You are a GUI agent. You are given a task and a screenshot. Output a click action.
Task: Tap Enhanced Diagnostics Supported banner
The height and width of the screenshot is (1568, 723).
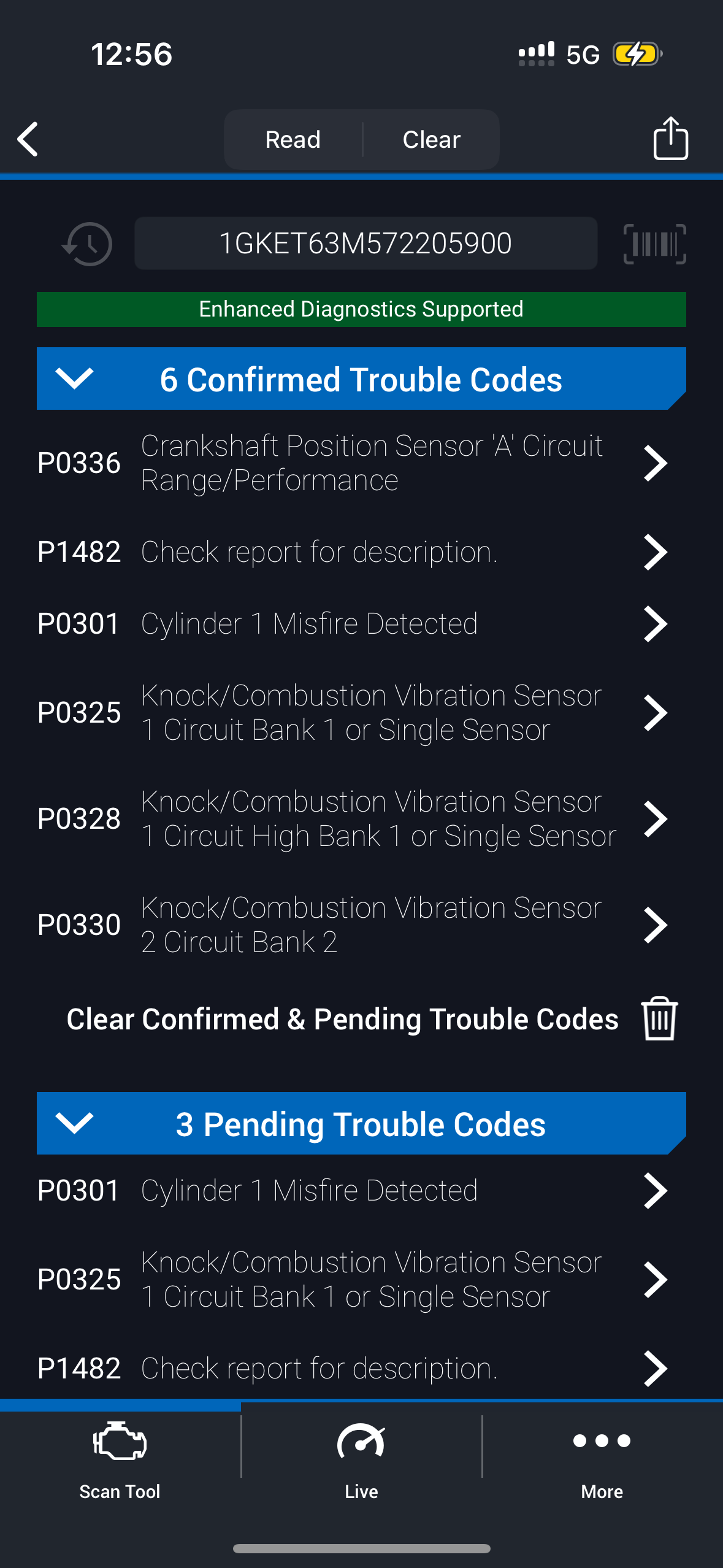[x=361, y=309]
